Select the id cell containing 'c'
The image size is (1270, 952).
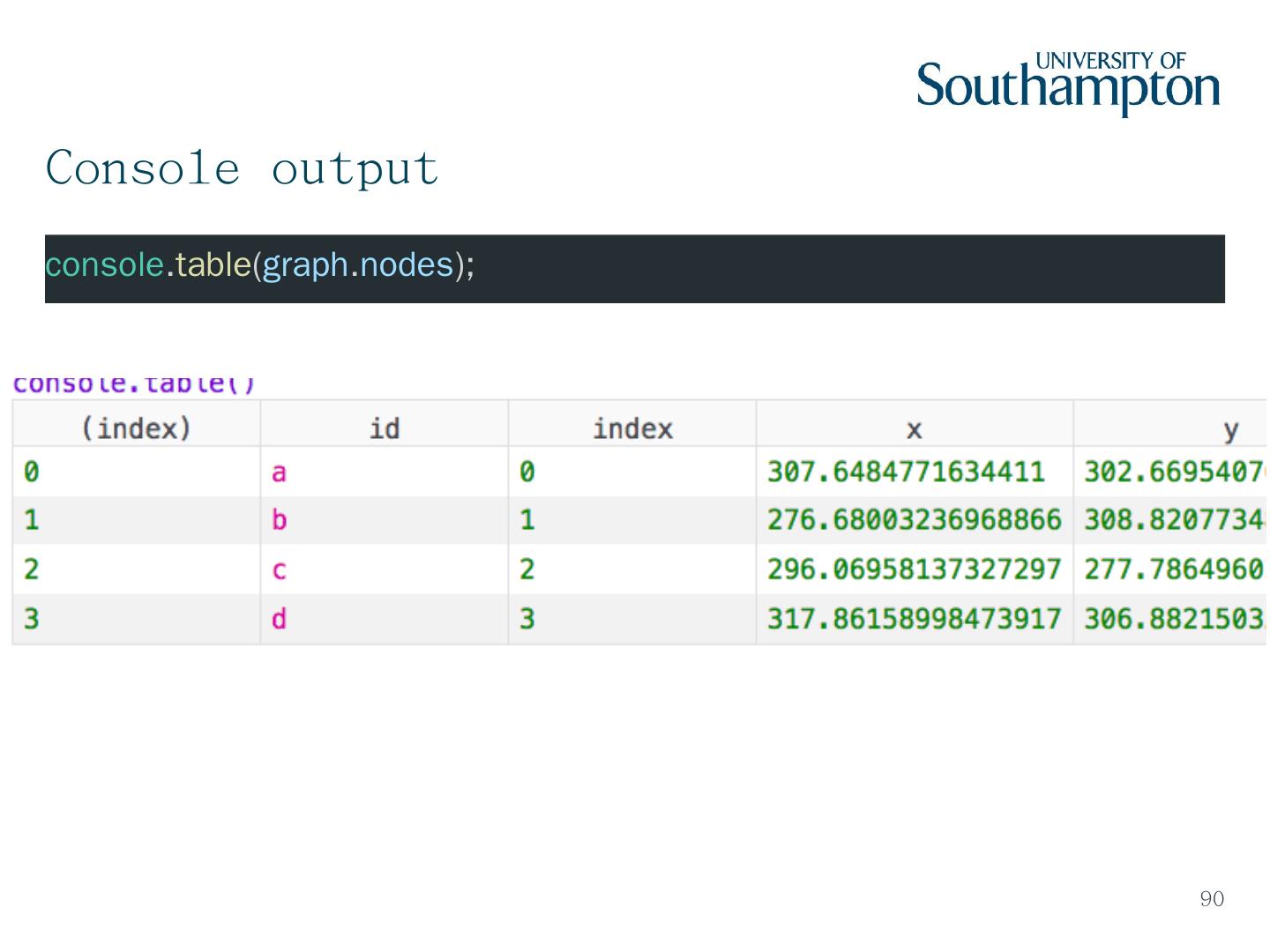point(279,569)
